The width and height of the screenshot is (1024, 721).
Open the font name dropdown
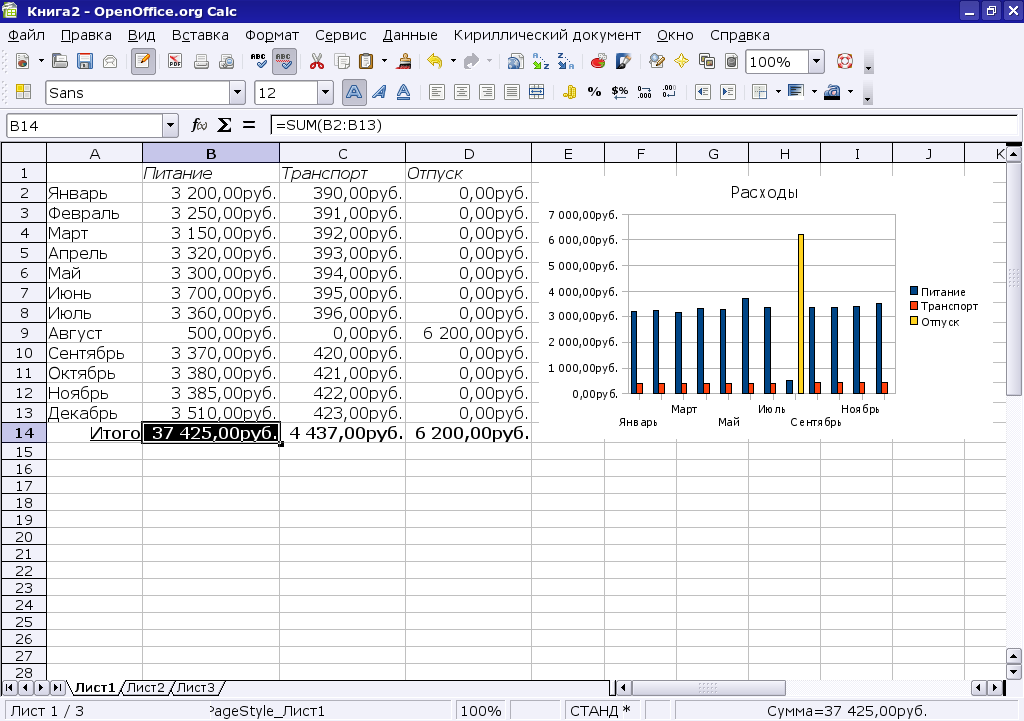(237, 93)
